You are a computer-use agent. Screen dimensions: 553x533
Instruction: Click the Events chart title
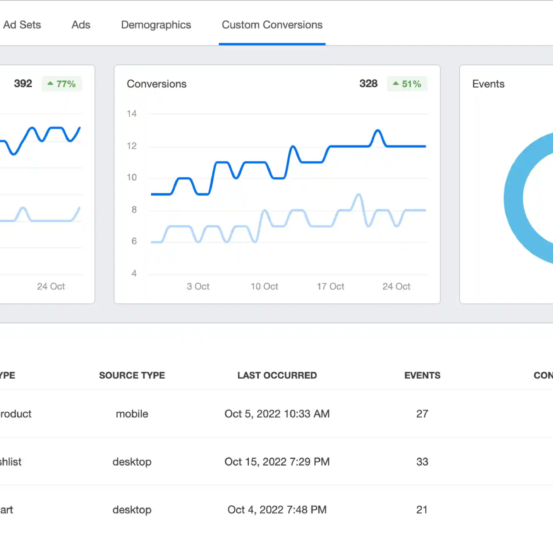pos(488,84)
